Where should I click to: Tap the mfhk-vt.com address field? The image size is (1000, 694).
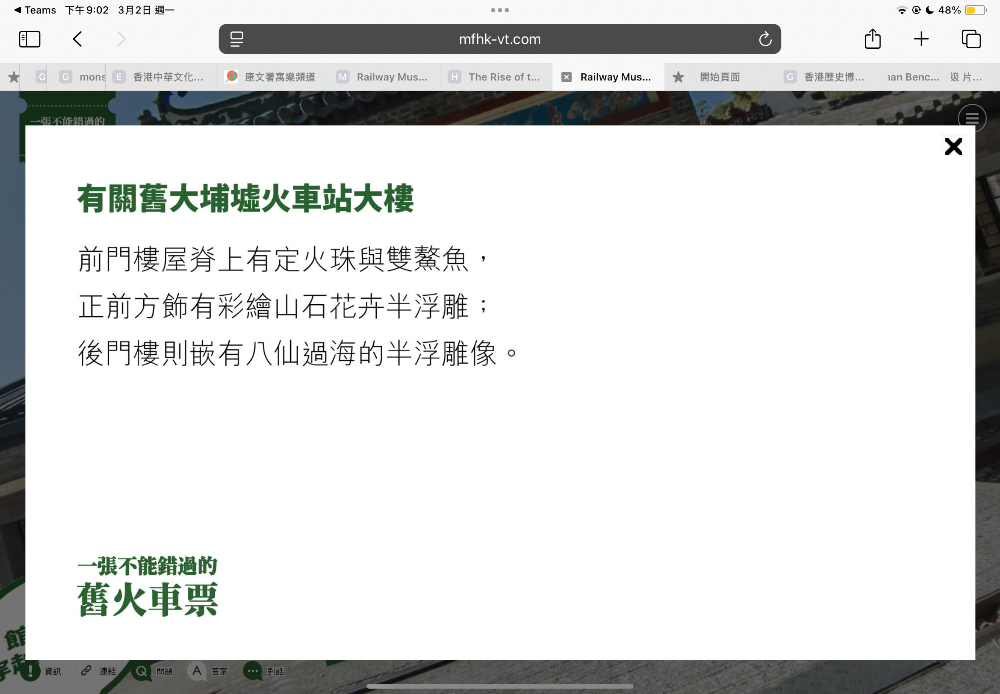(499, 39)
